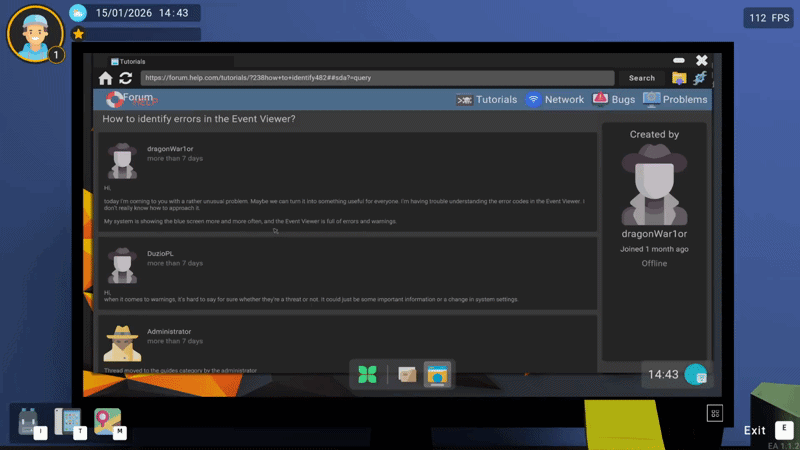
Task: Click the Exit button
Action: 755,430
